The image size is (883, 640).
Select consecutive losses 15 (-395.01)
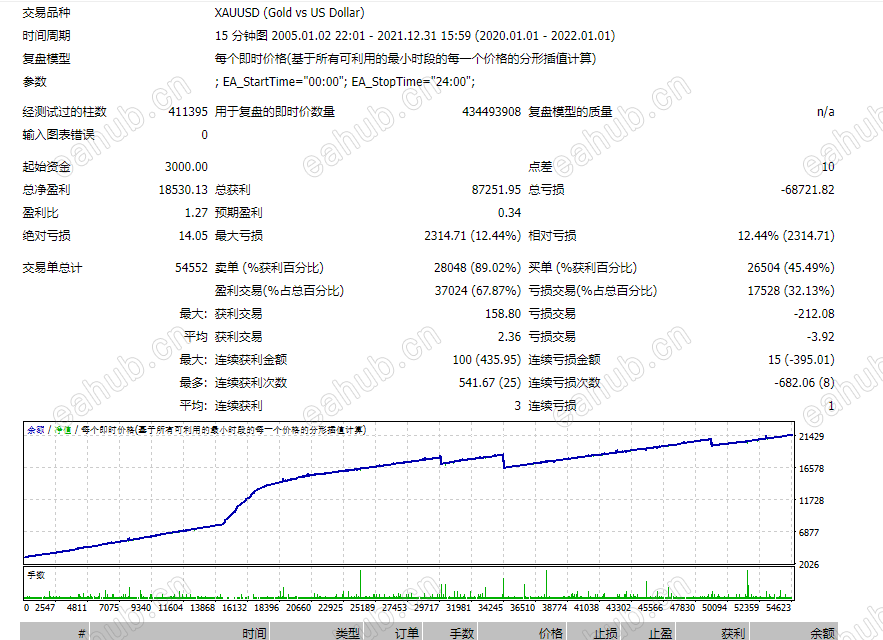point(801,360)
